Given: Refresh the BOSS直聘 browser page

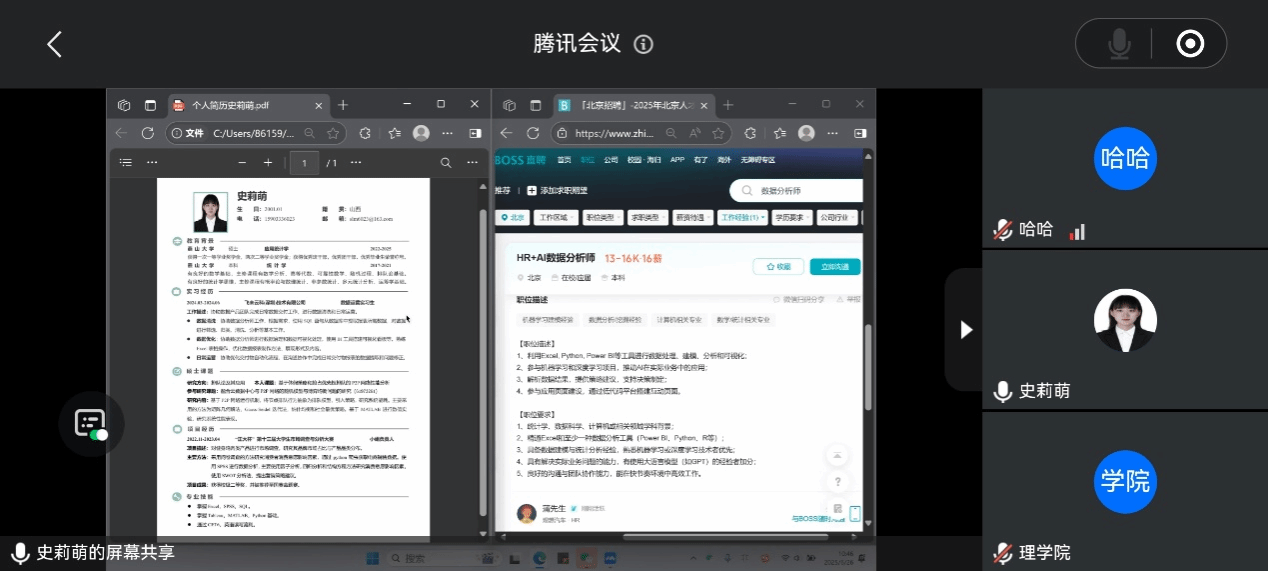Looking at the screenshot, I should (x=533, y=133).
